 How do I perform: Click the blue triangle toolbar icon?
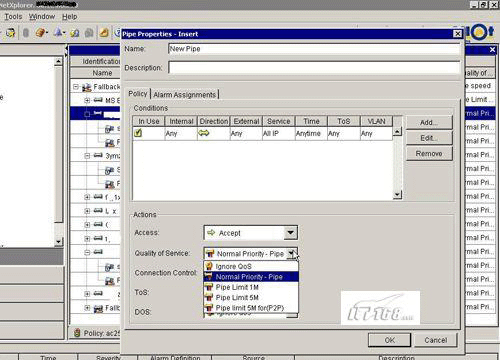(x=59, y=33)
